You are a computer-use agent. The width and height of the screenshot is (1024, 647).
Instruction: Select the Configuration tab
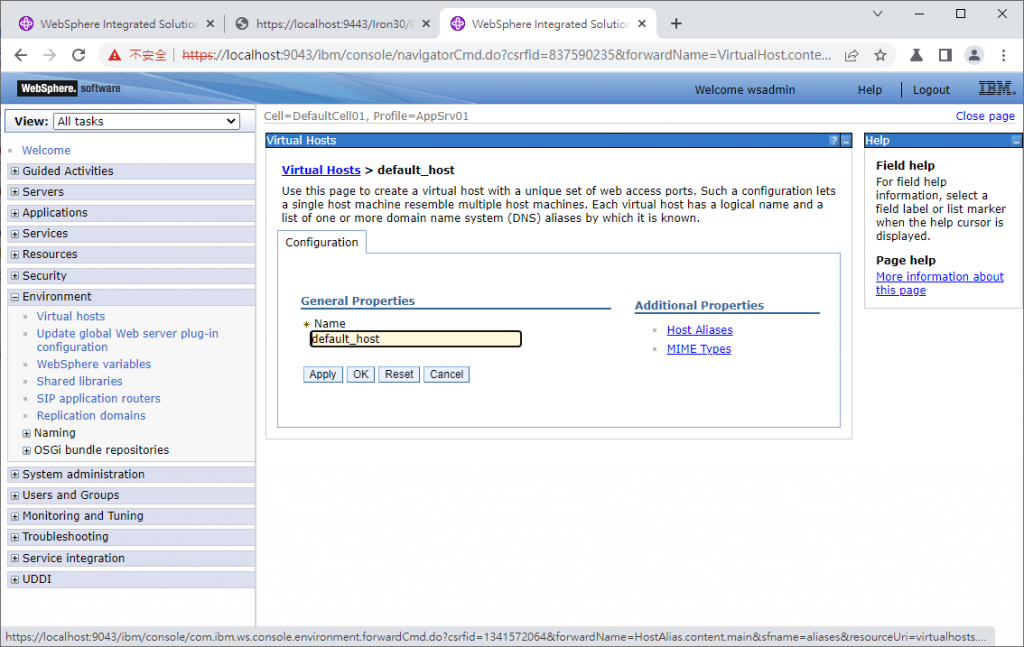322,242
